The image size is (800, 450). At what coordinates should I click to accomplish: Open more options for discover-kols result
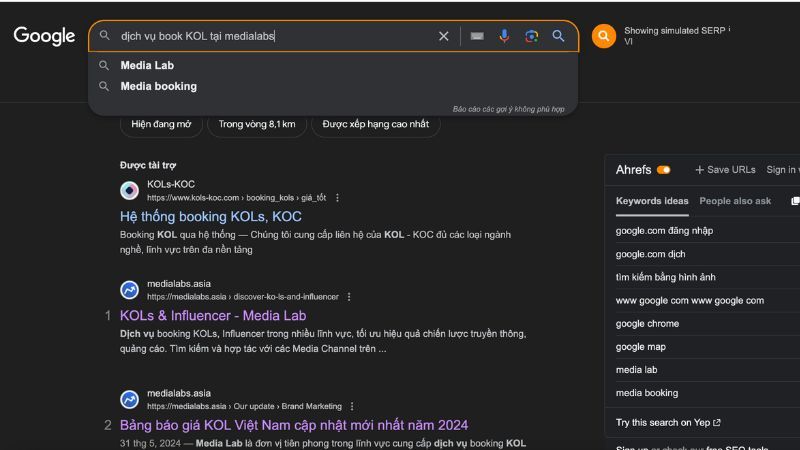[349, 296]
